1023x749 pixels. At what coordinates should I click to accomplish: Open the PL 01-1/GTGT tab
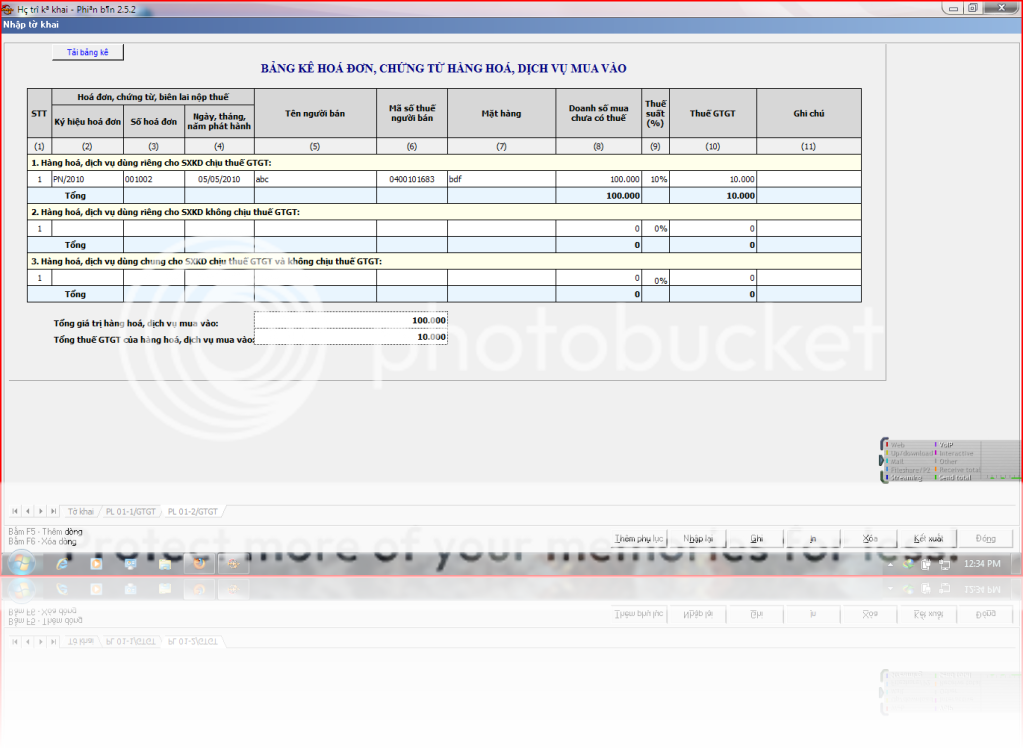[x=132, y=511]
